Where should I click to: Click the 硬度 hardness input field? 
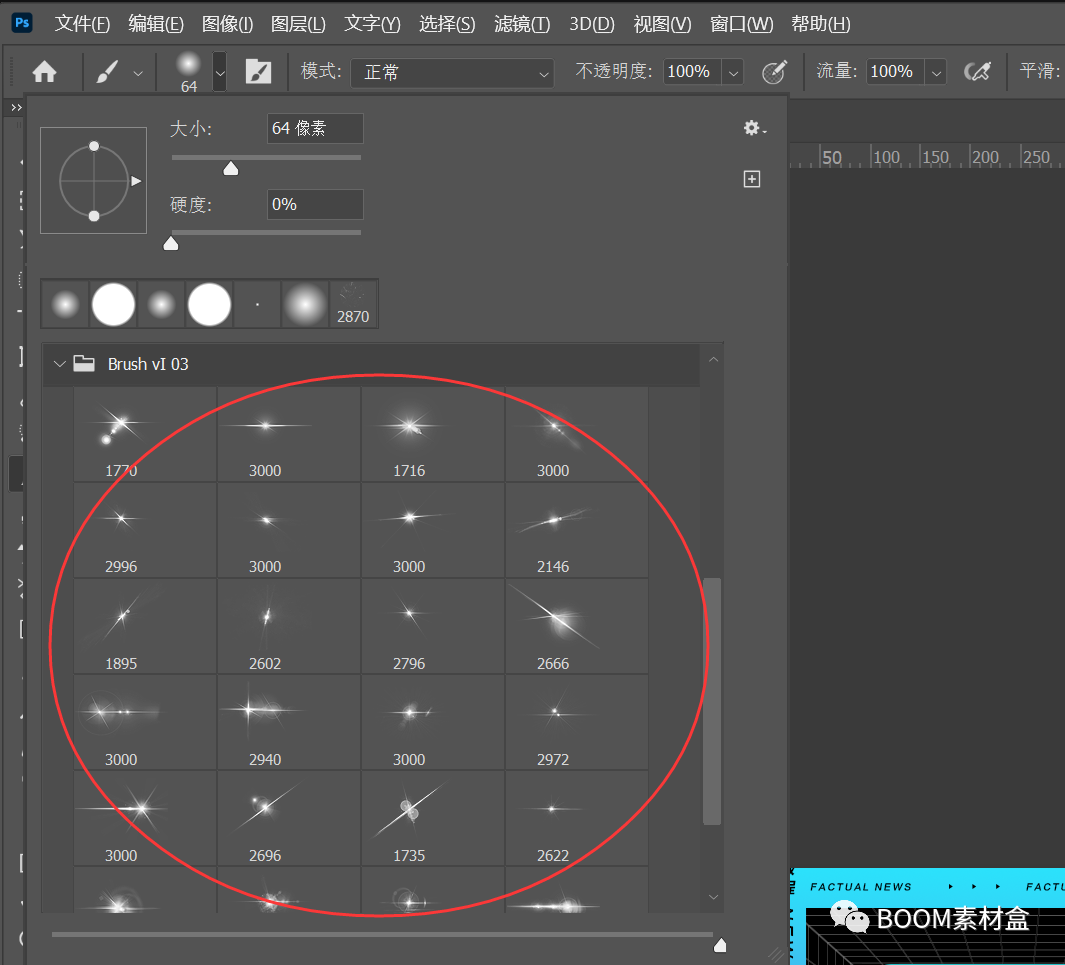315,204
